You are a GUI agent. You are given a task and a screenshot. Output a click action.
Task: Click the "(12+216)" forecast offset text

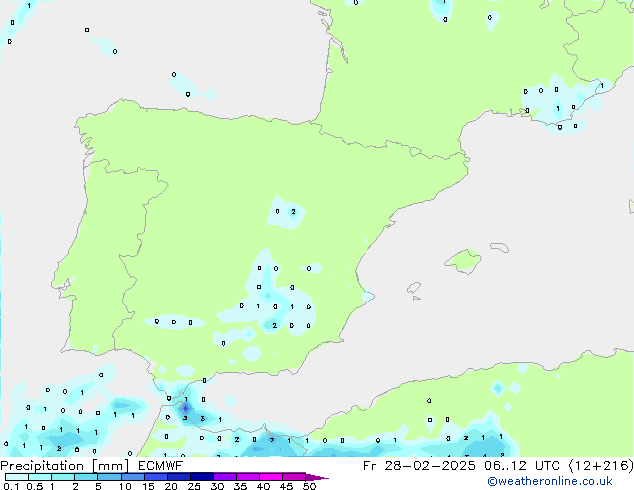tap(601, 466)
